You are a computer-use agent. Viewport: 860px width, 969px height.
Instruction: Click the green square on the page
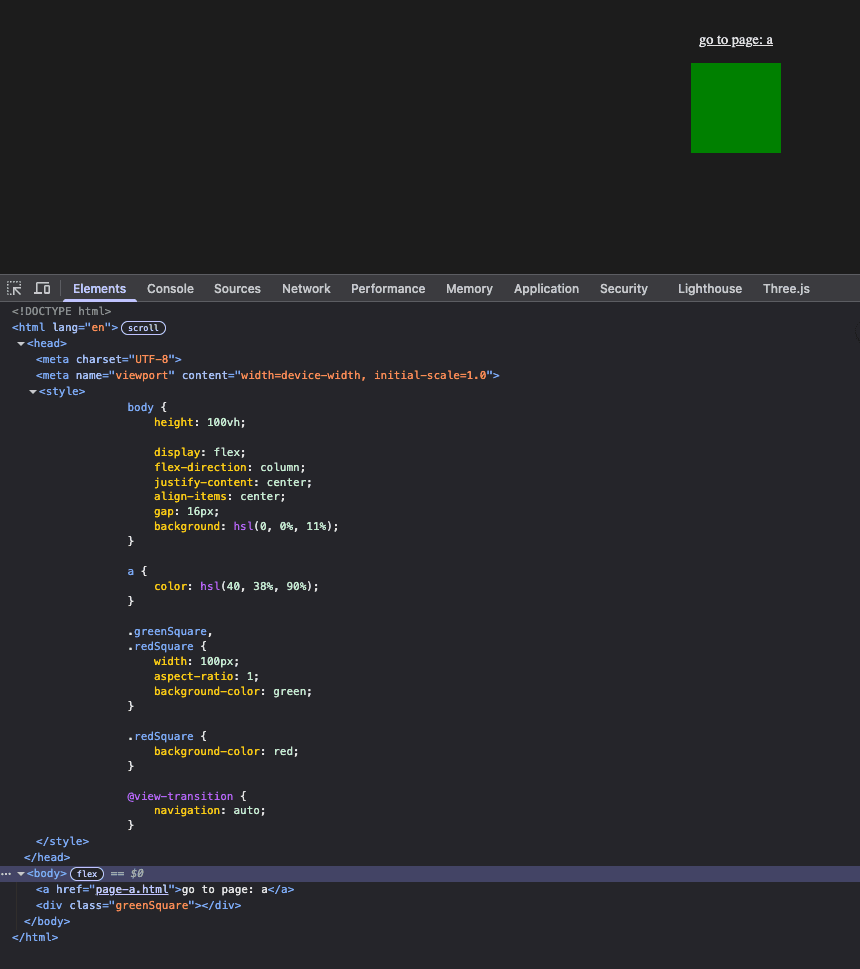735,108
